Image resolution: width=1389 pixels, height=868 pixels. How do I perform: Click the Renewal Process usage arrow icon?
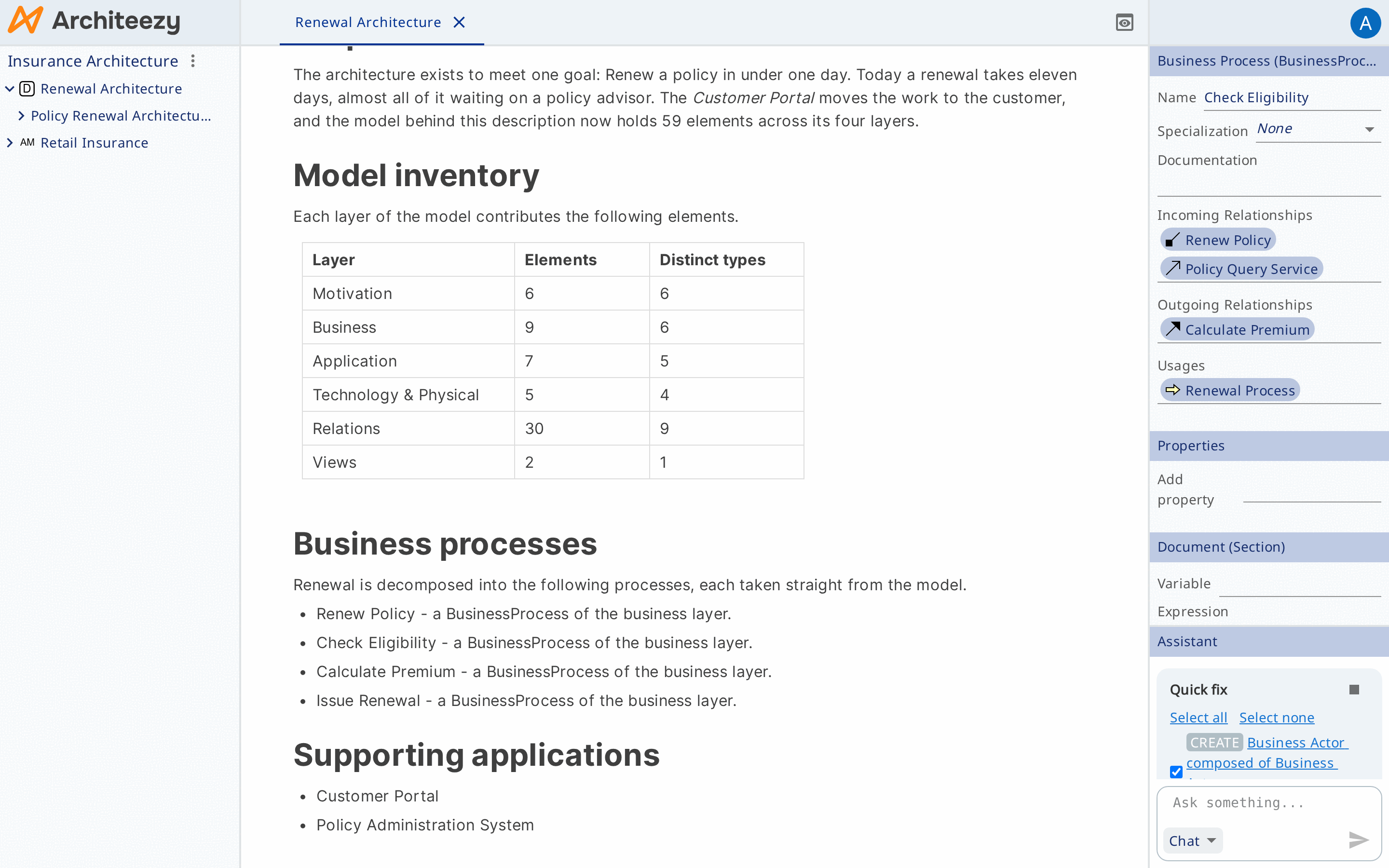(1172, 390)
